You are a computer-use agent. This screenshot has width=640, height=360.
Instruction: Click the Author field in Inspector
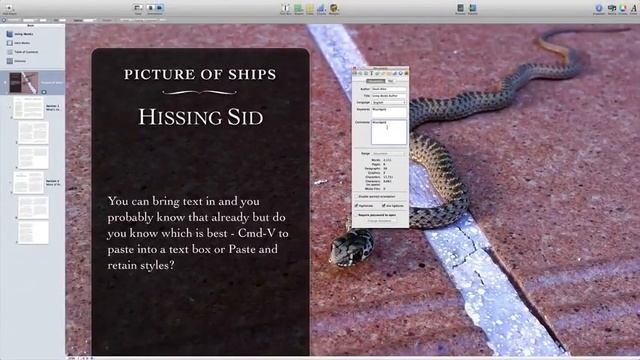coord(389,89)
